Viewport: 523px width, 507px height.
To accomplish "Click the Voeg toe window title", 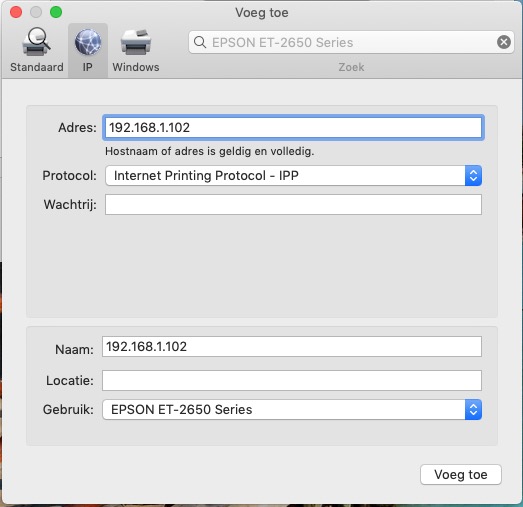I will click(x=262, y=13).
